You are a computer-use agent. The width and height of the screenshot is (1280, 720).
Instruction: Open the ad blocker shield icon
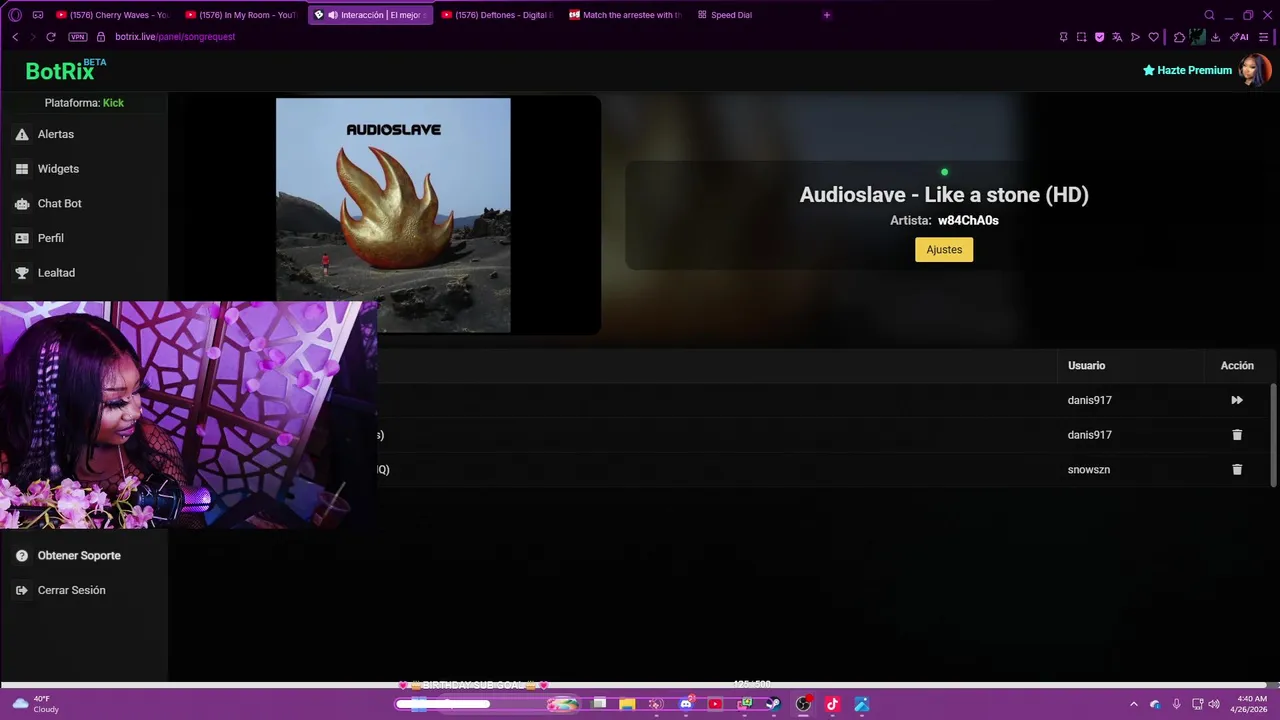pos(1099,37)
